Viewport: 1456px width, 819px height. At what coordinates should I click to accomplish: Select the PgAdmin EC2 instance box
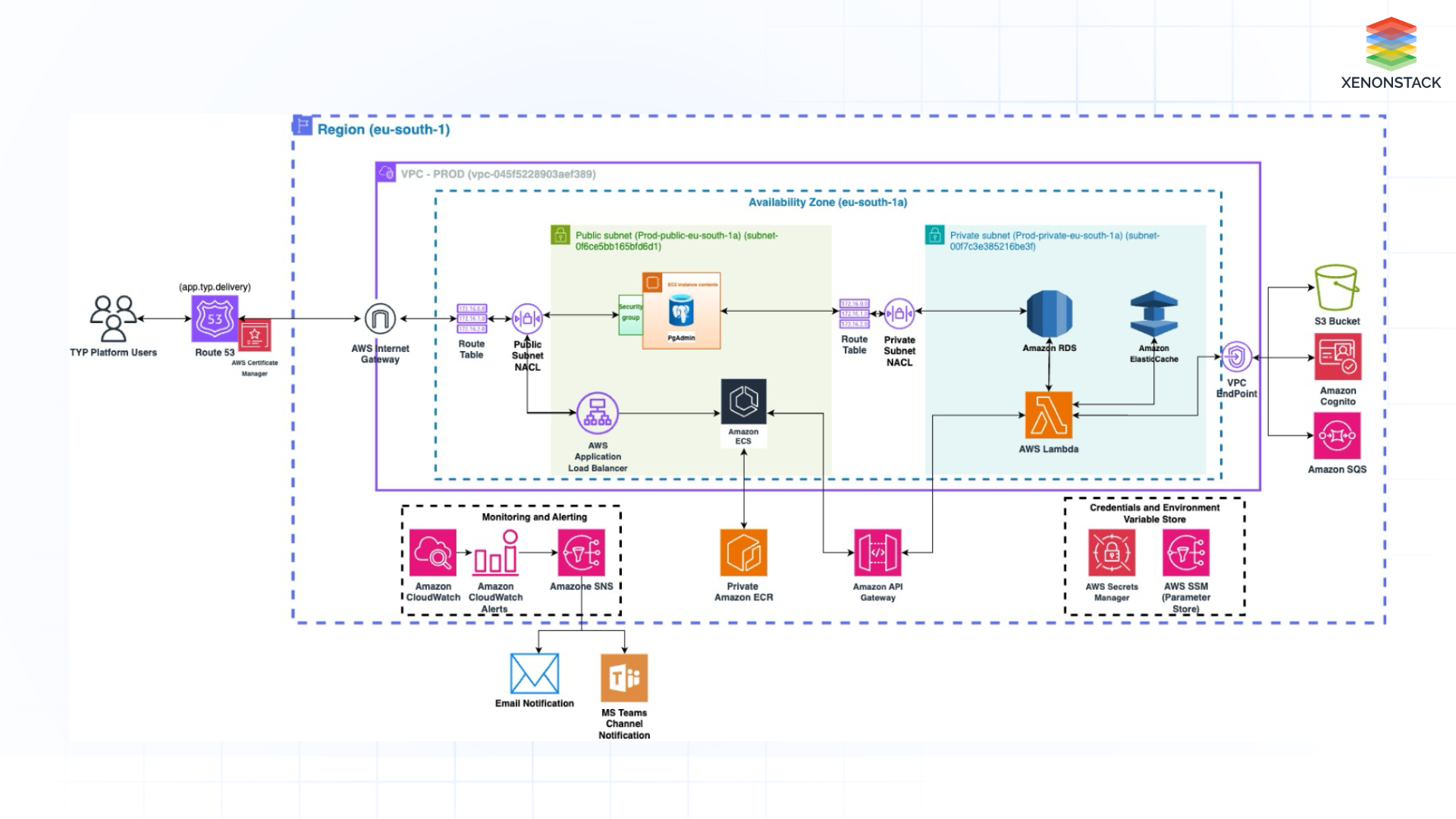click(680, 311)
